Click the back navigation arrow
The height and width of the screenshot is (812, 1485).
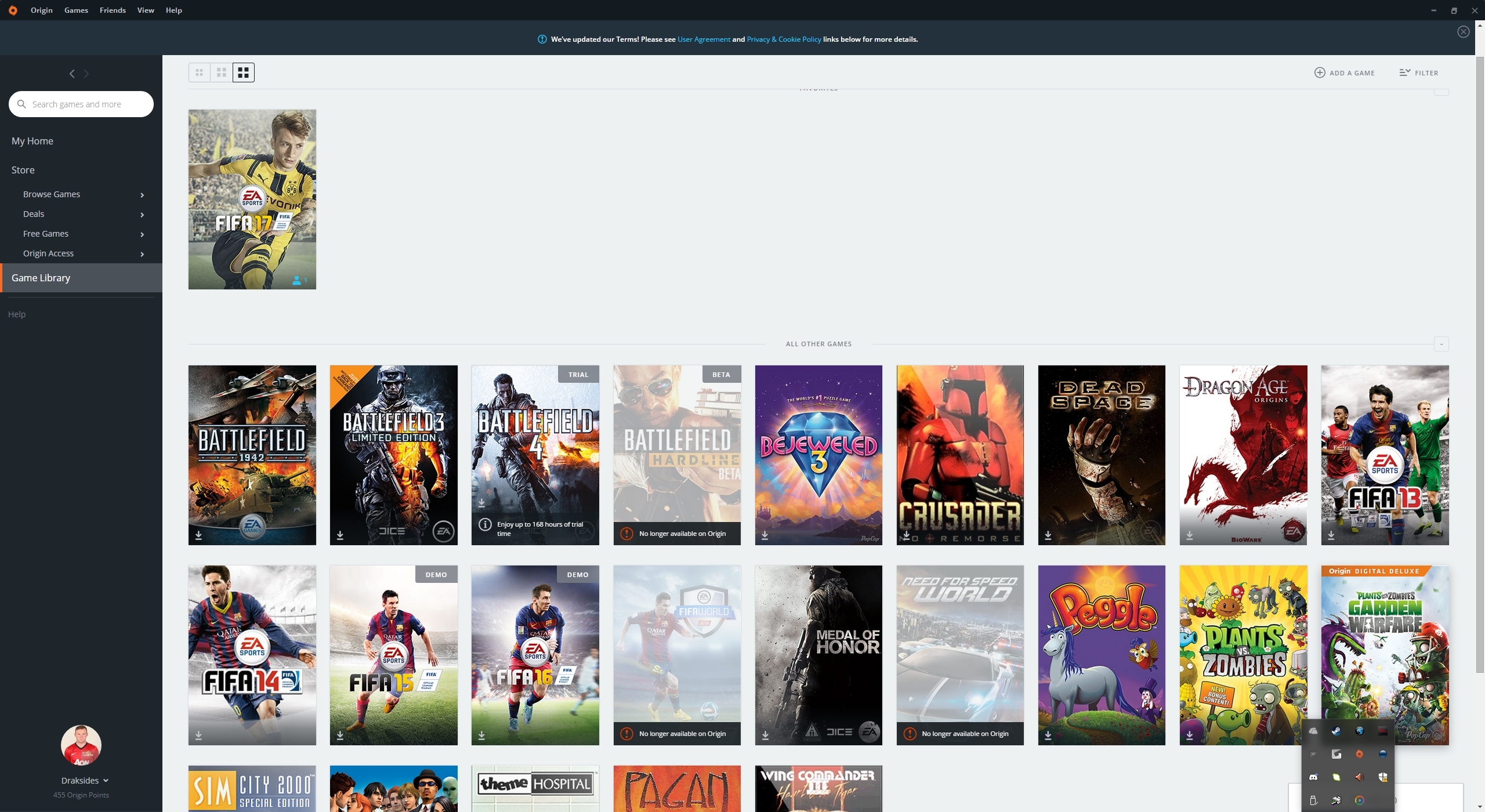[x=72, y=74]
